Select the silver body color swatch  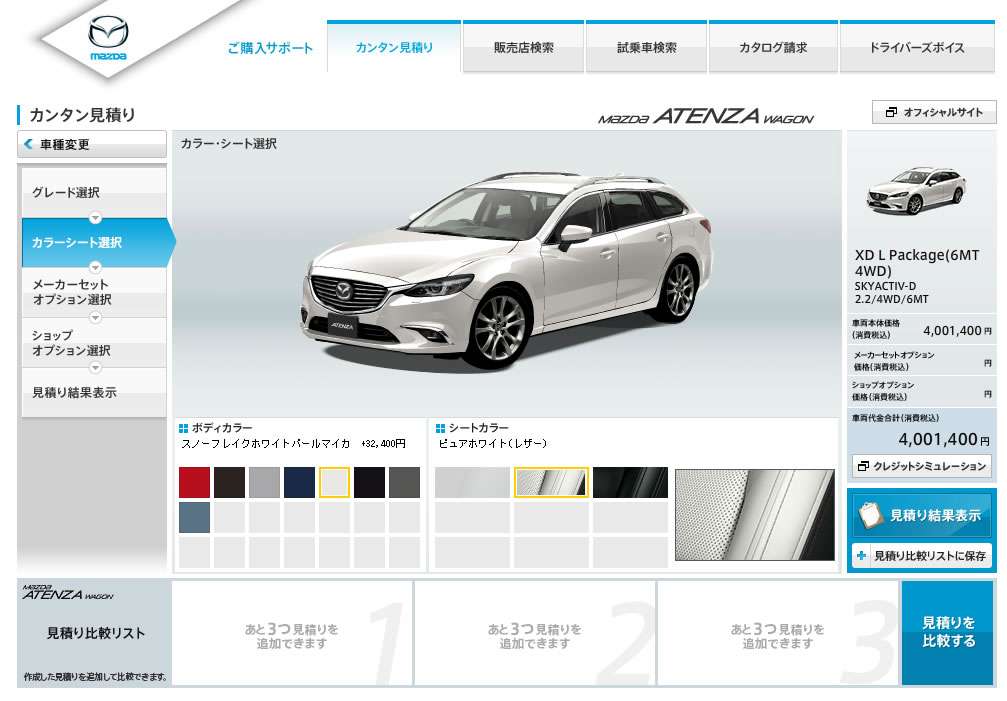(265, 482)
